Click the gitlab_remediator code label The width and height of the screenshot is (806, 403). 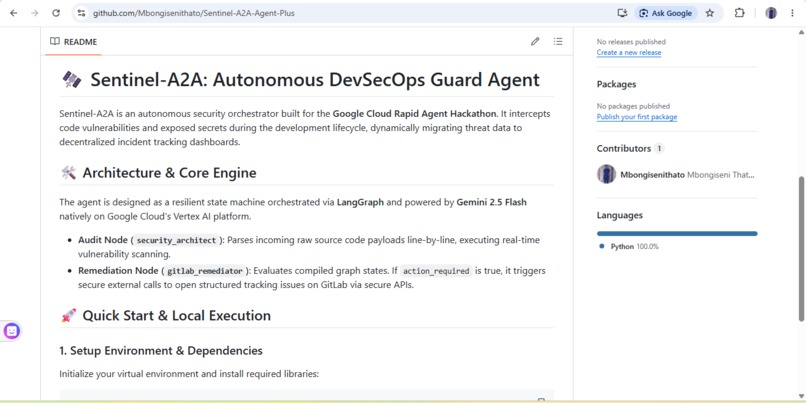[x=204, y=271]
